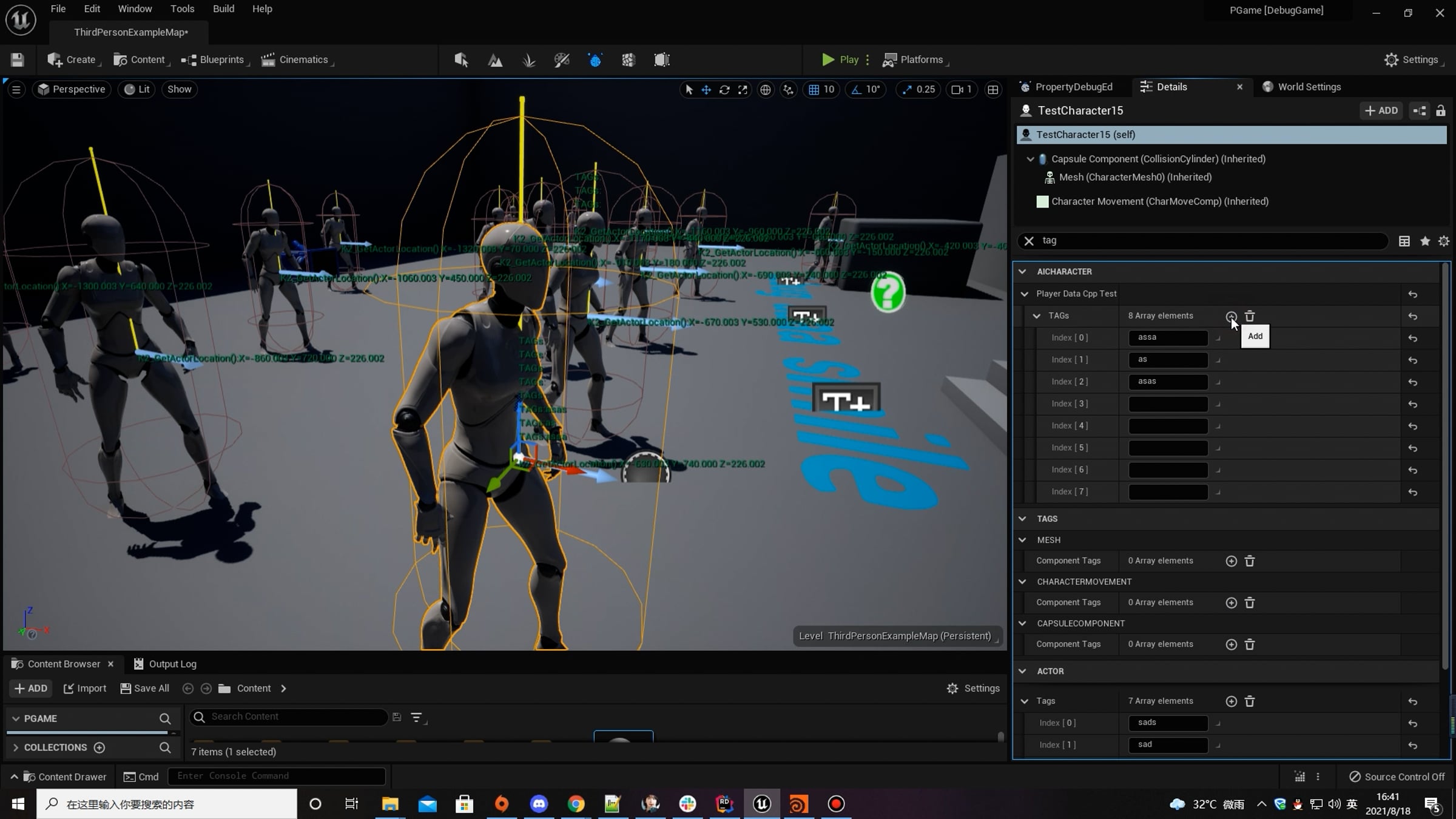
Task: Select the Landscape mode icon
Action: click(x=495, y=59)
